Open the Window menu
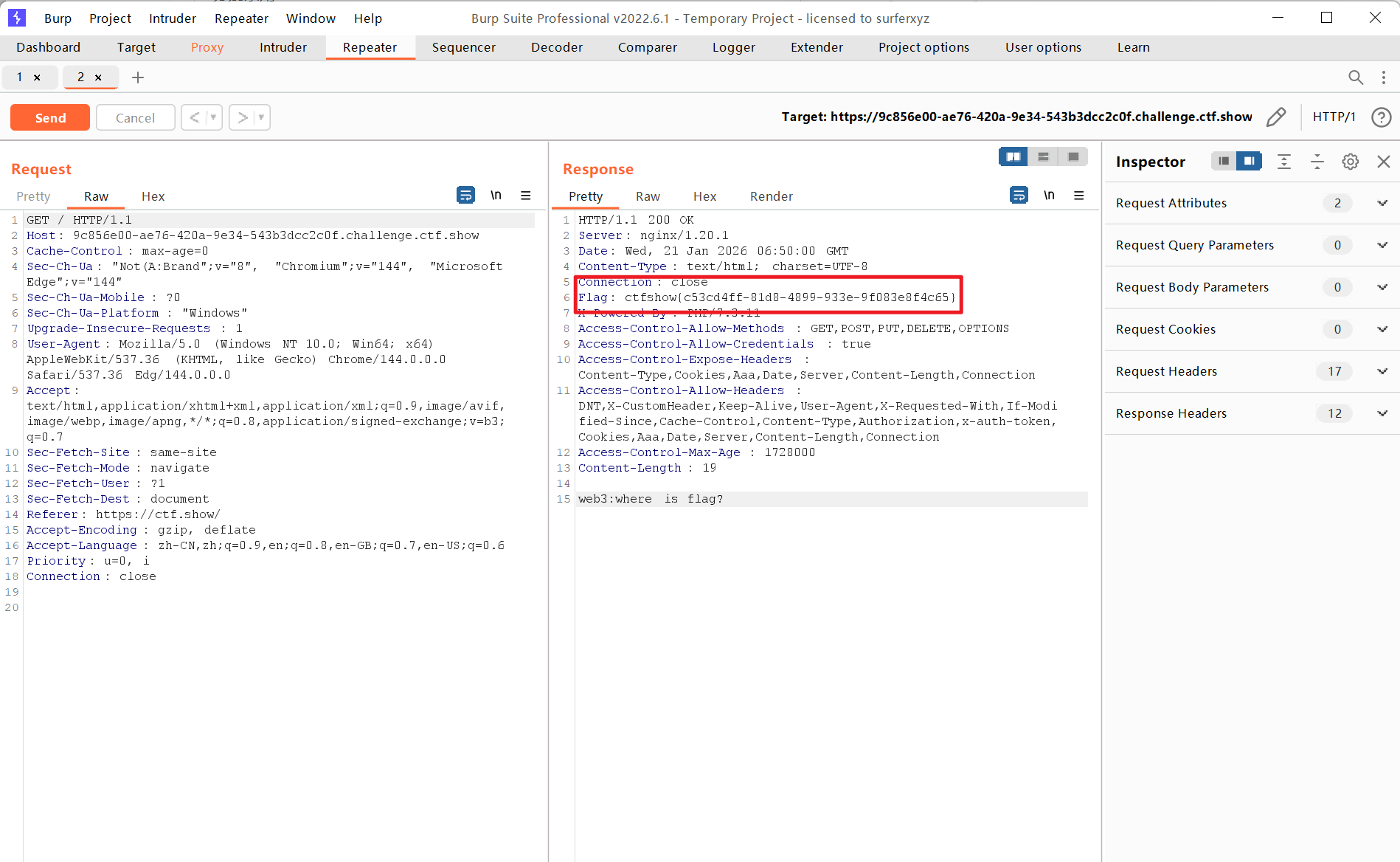Viewport: 1400px width, 862px height. (x=311, y=18)
